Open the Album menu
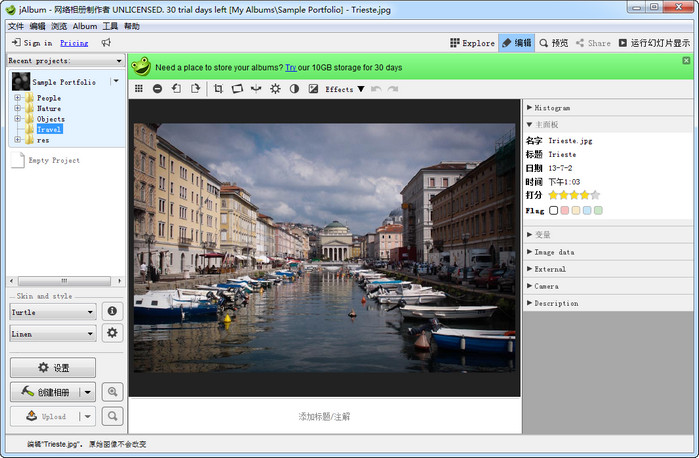Viewport: 699px width, 458px height. pyautogui.click(x=84, y=26)
